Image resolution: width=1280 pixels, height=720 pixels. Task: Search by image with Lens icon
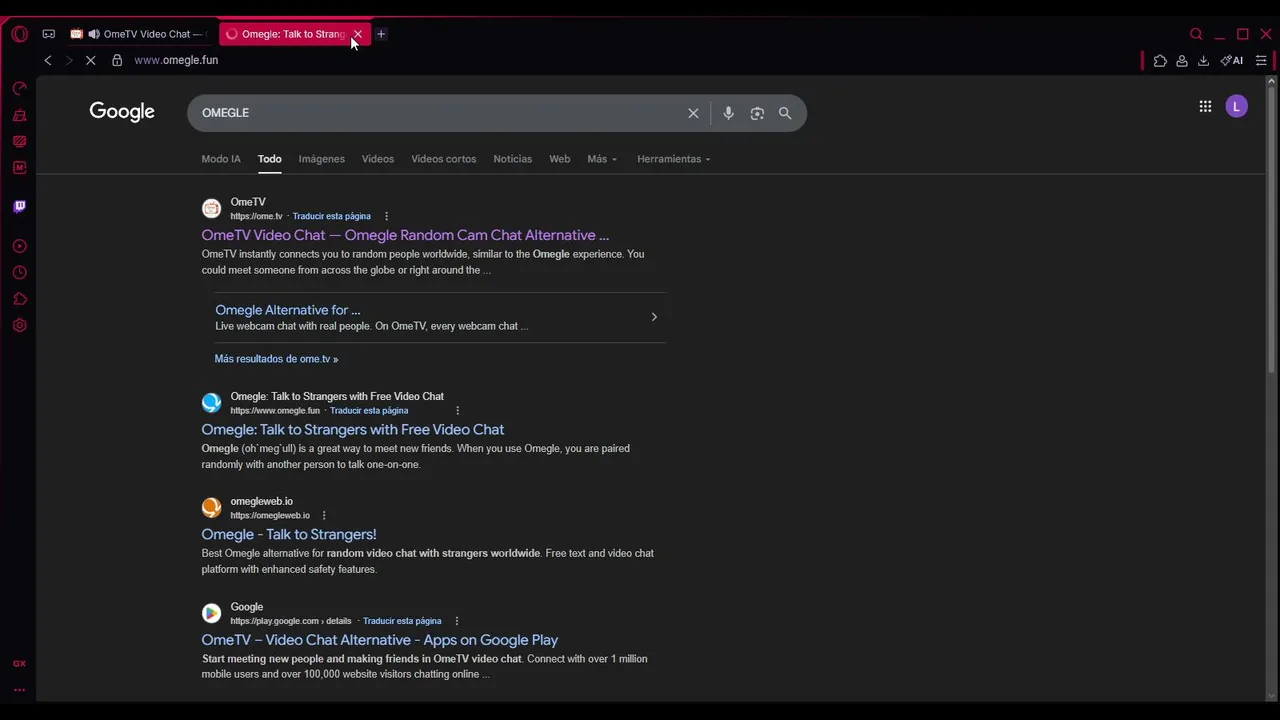(757, 113)
